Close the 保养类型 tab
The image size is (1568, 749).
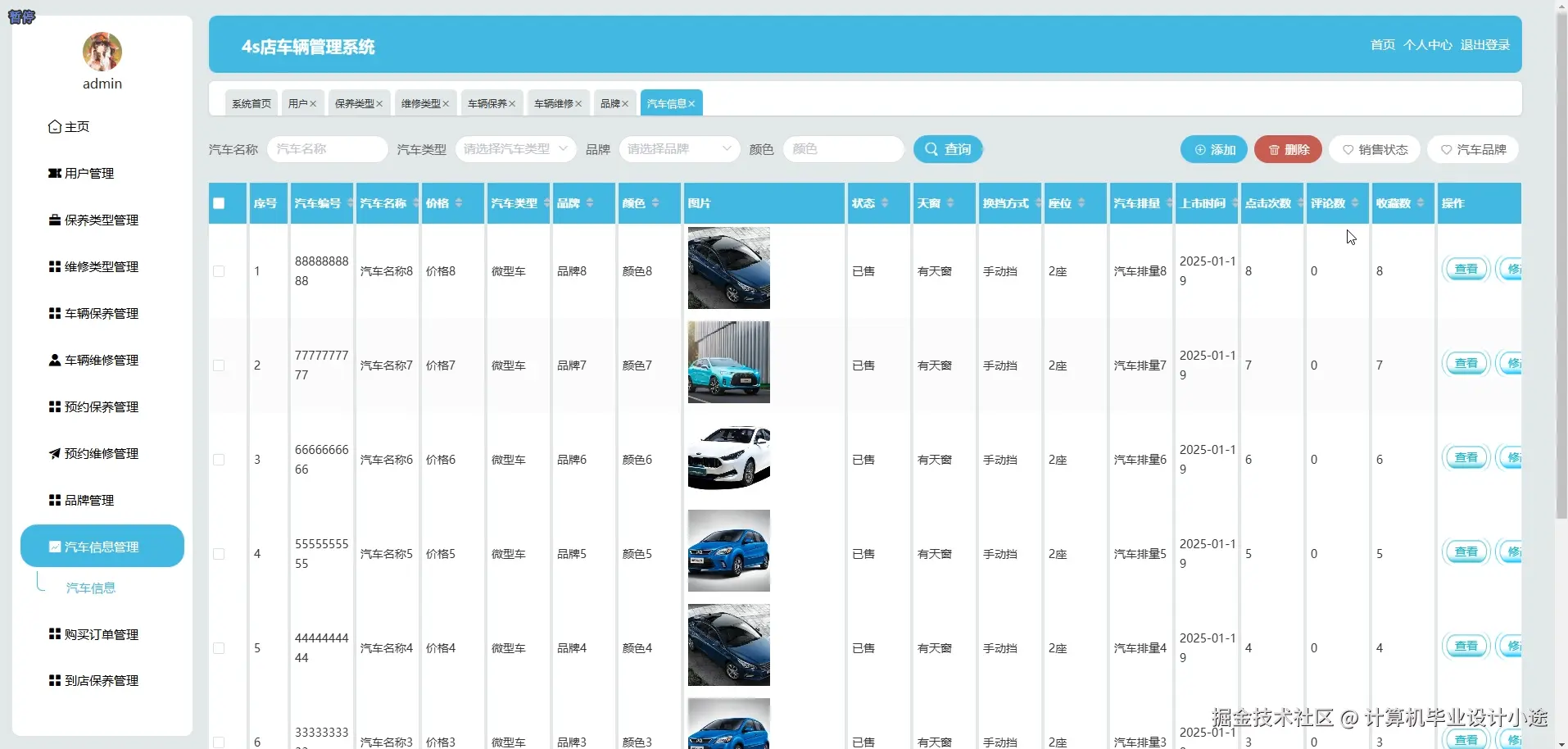[x=379, y=104]
